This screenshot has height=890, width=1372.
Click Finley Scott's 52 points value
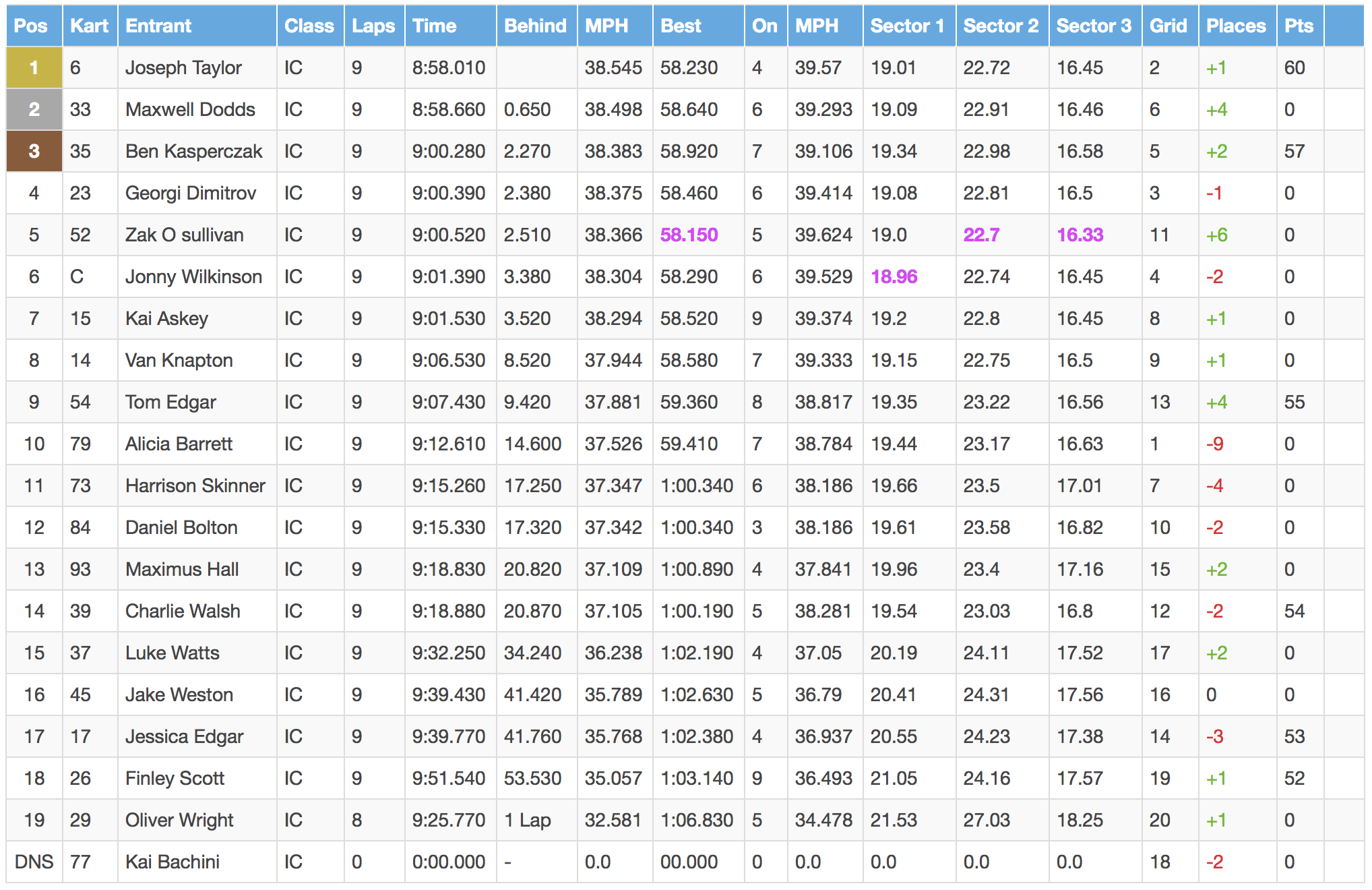tap(1295, 778)
